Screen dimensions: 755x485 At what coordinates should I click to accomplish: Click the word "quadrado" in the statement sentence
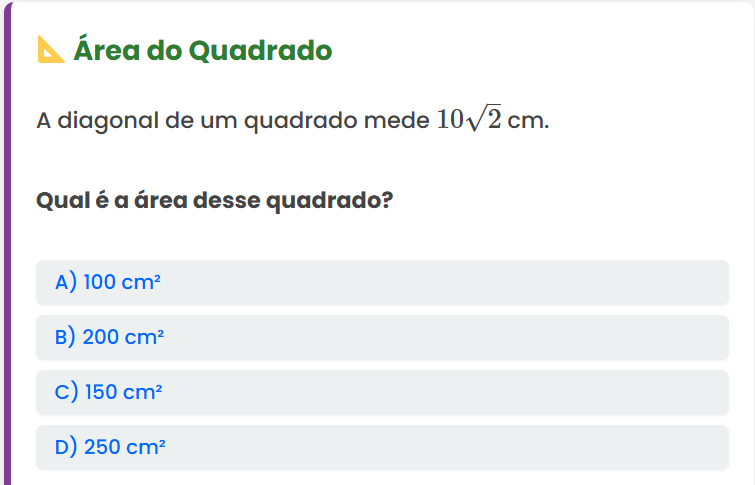301,122
